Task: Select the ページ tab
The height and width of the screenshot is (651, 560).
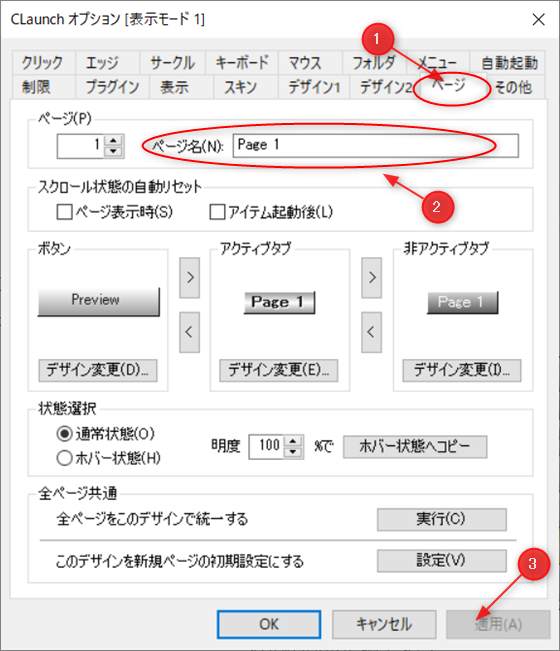Action: 452,86
